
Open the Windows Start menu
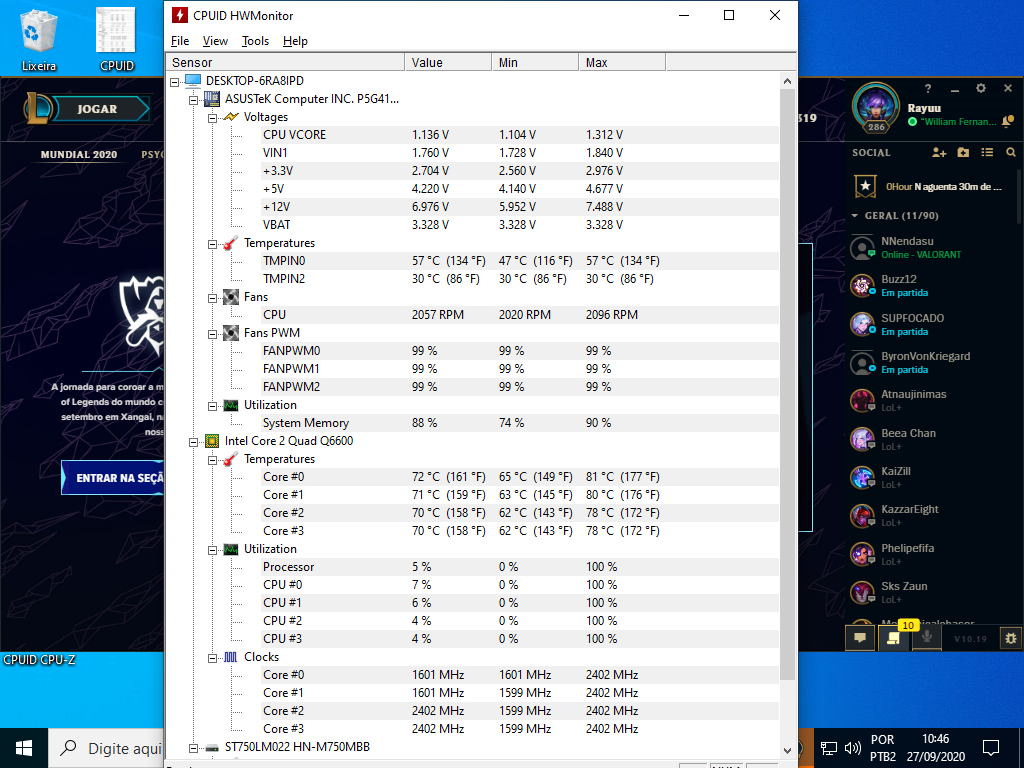click(x=24, y=748)
